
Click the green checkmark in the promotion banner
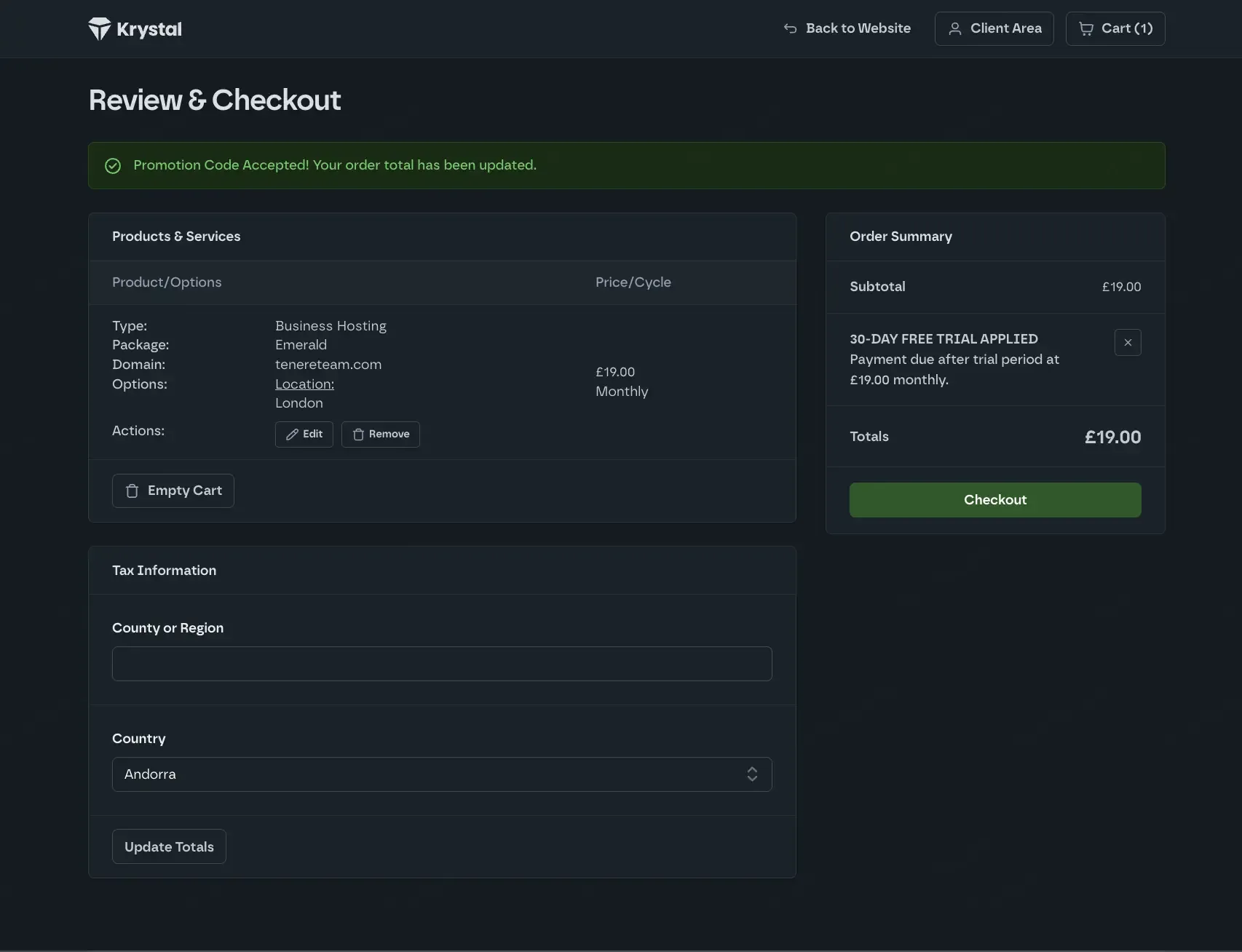point(113,166)
